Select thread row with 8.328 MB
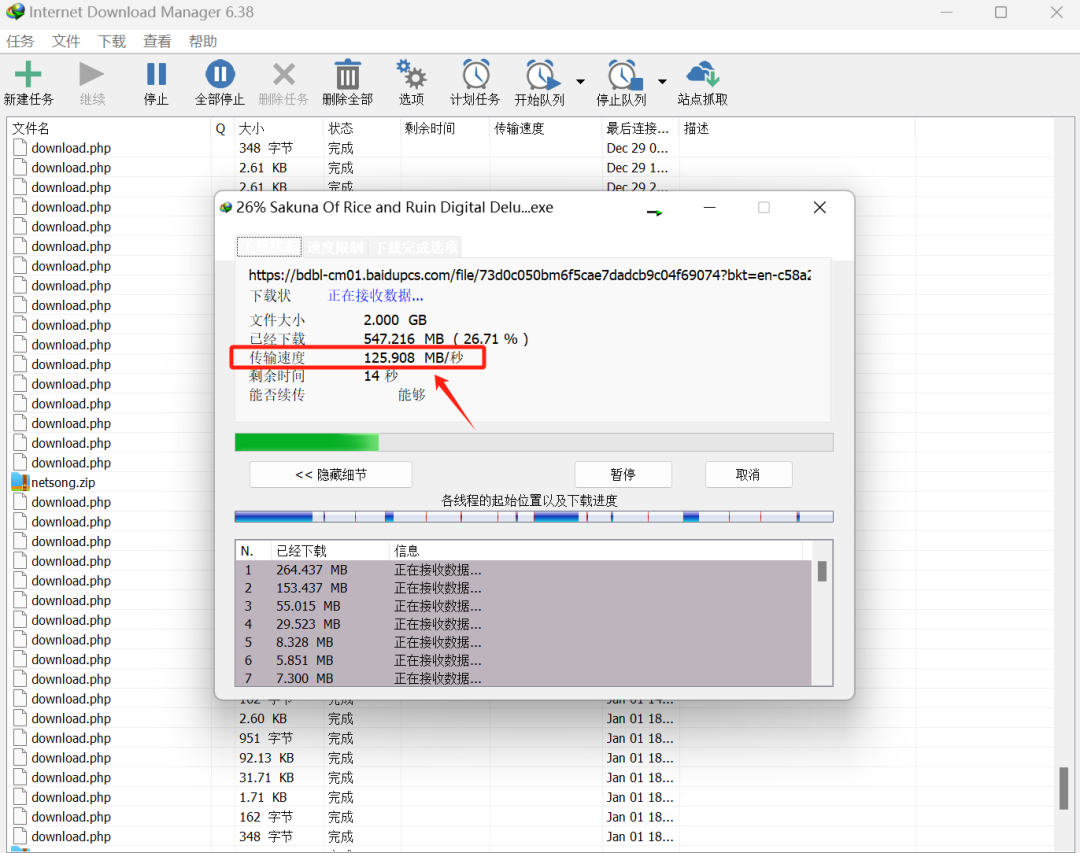1080x853 pixels. pyautogui.click(x=523, y=642)
